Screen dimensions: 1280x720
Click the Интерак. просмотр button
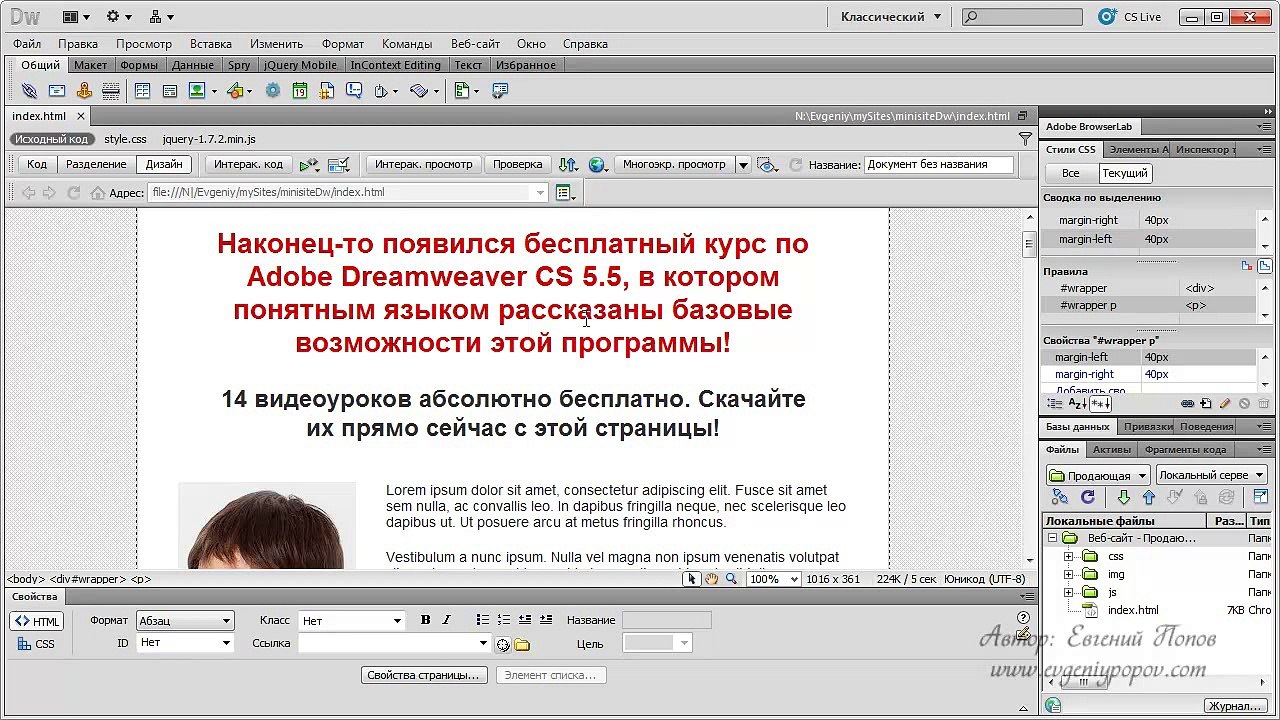click(424, 164)
